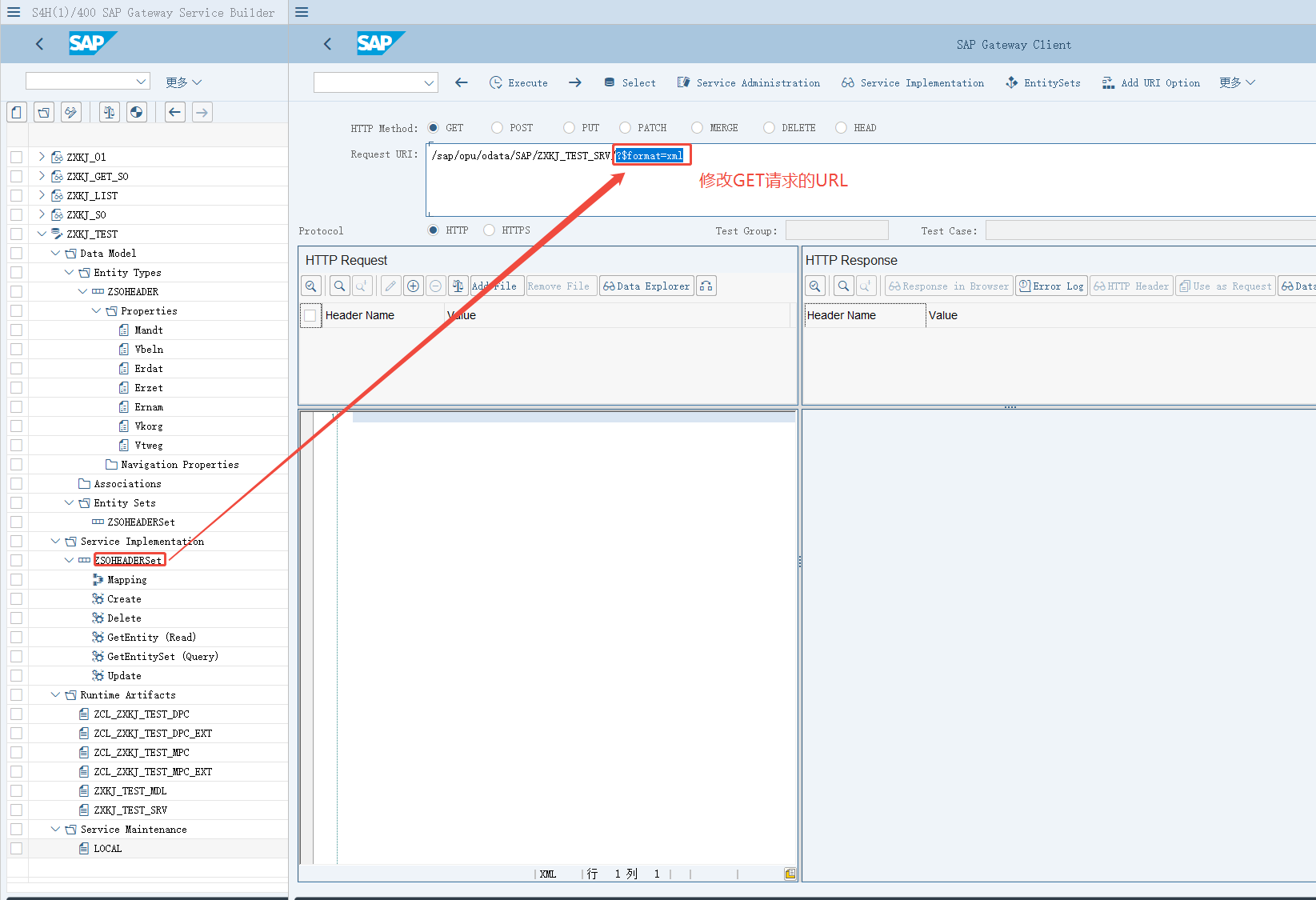Image resolution: width=1316 pixels, height=900 pixels.
Task: Click Select in Gateway Client toolbar
Action: click(x=630, y=82)
